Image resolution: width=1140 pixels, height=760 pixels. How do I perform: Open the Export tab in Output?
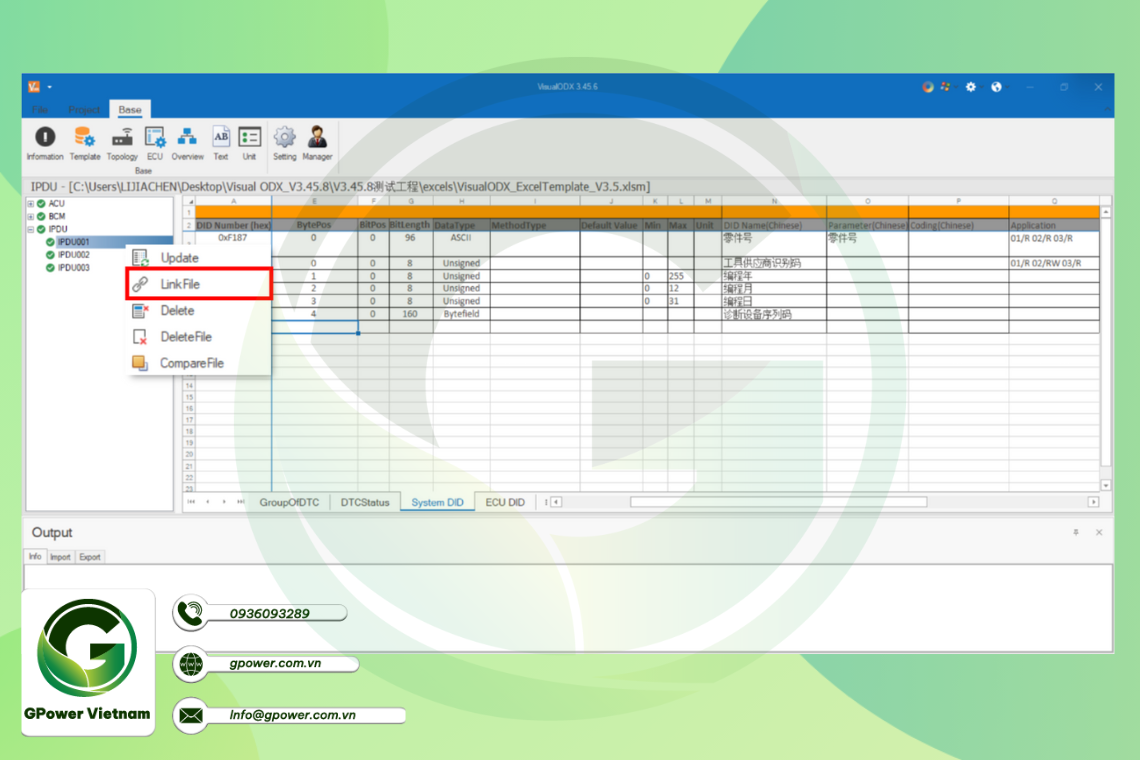point(90,556)
